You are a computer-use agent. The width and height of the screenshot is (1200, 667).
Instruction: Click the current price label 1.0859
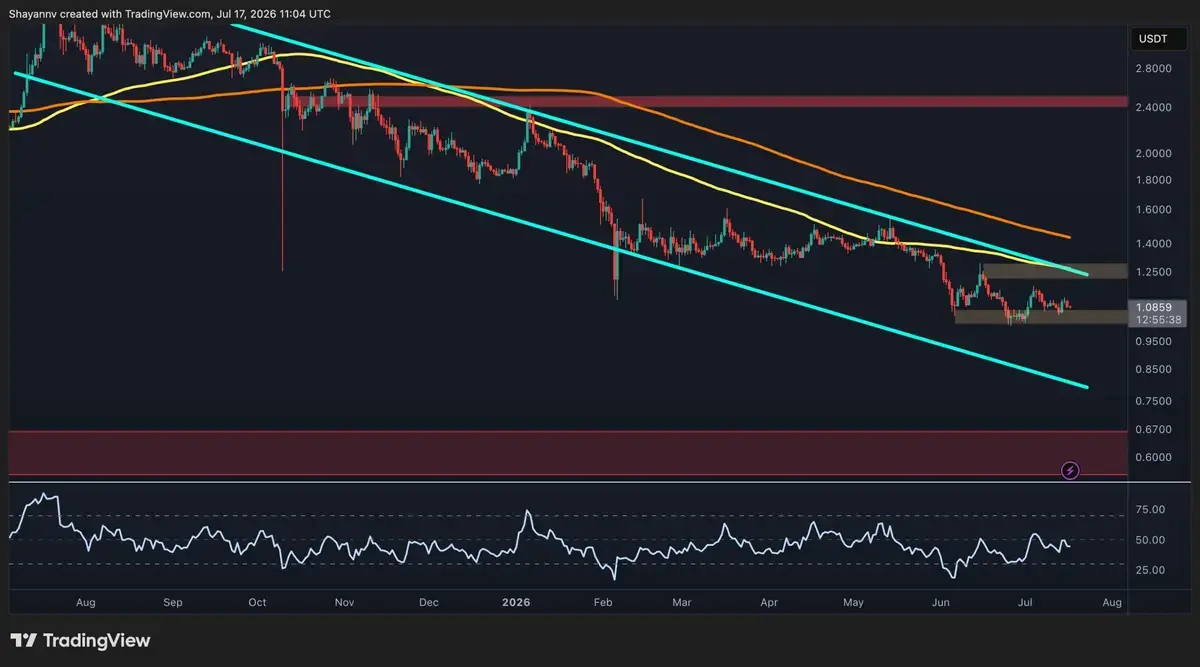1154,307
